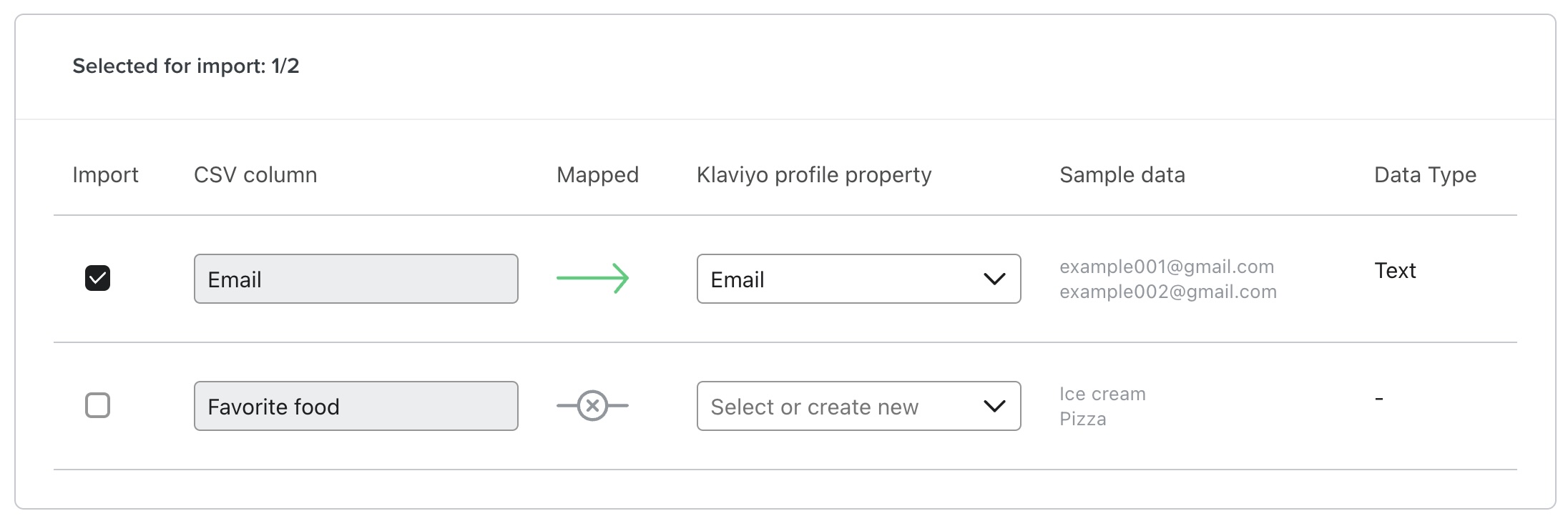Click the Klaviyo profile property header
1568x526 pixels.
[814, 175]
